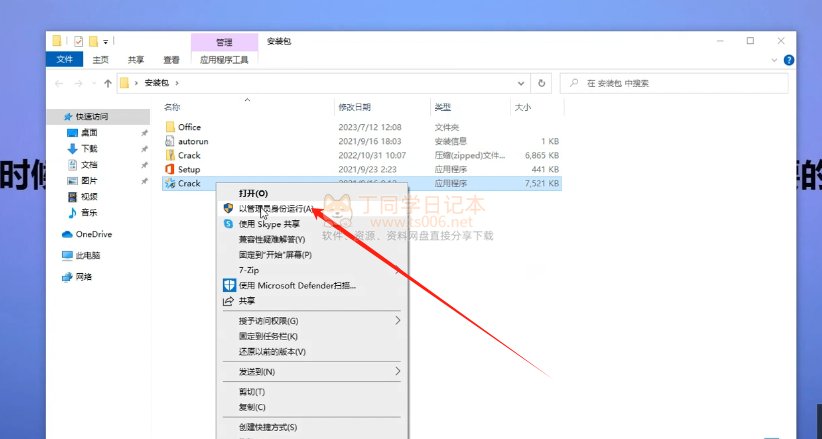This screenshot has height=439, width=822.
Task: Click the date 2023/7/12 12:08
Action: tap(370, 127)
